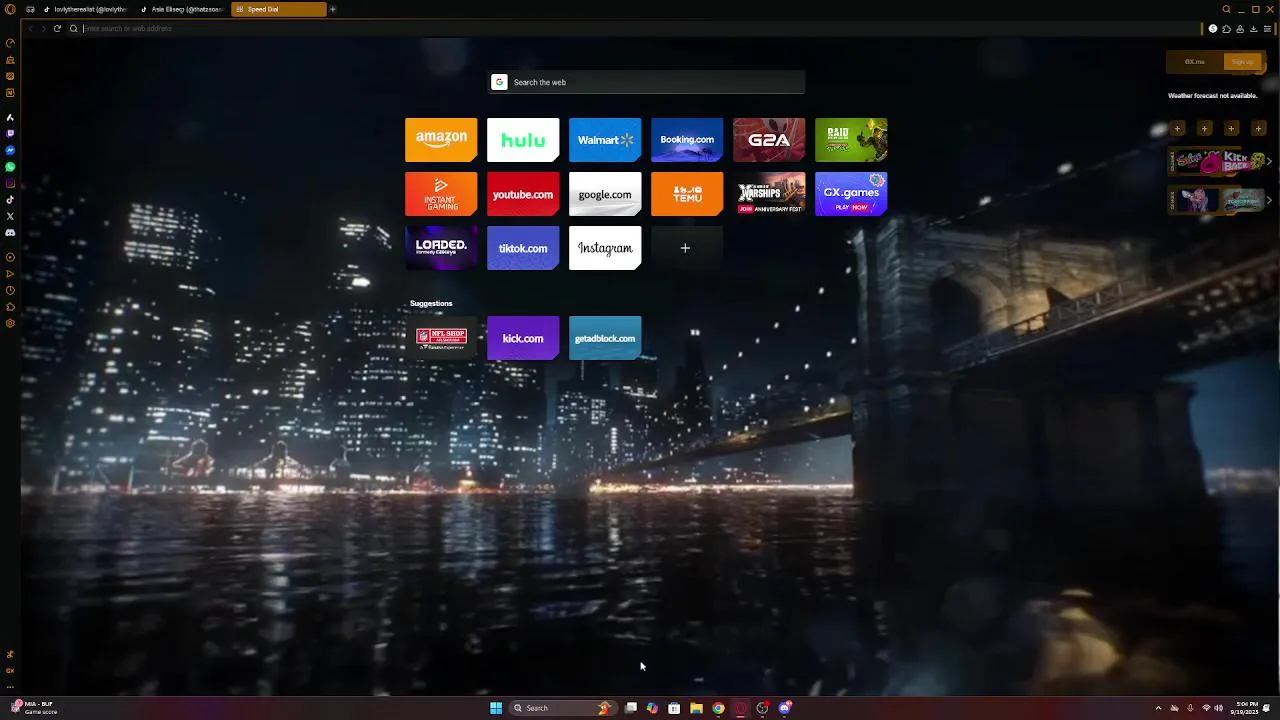Open the Loaded speed dial tile
Image resolution: width=1280 pixels, height=720 pixels.
click(x=441, y=248)
